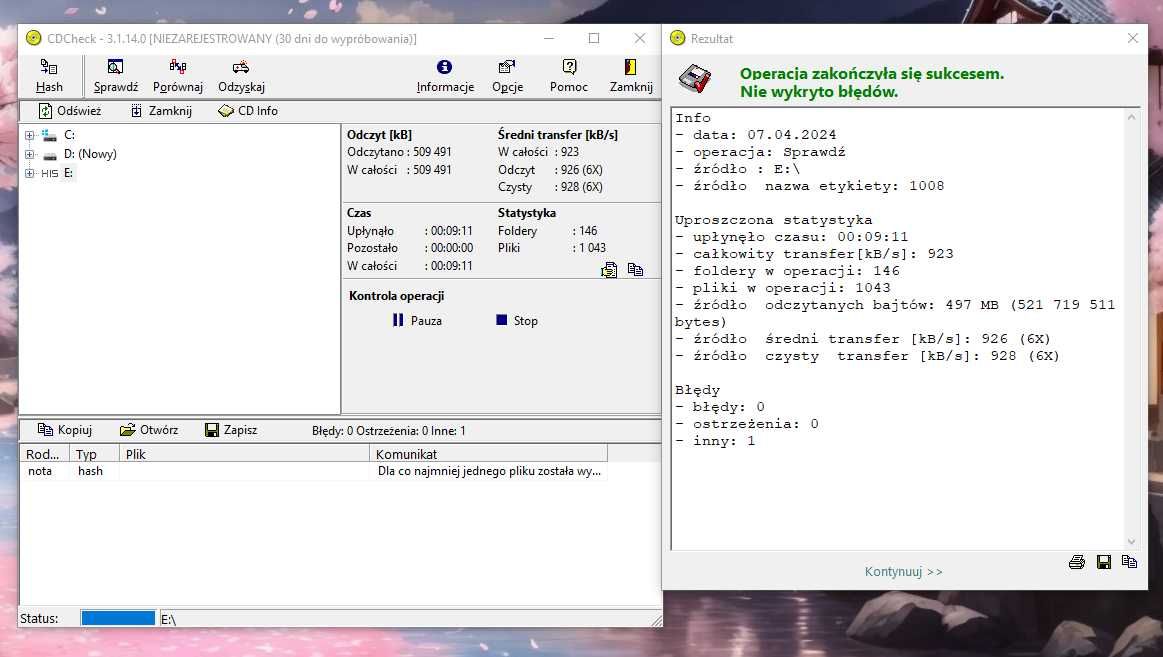The height and width of the screenshot is (657, 1163).
Task: Click the Stop operation button
Action: click(517, 320)
